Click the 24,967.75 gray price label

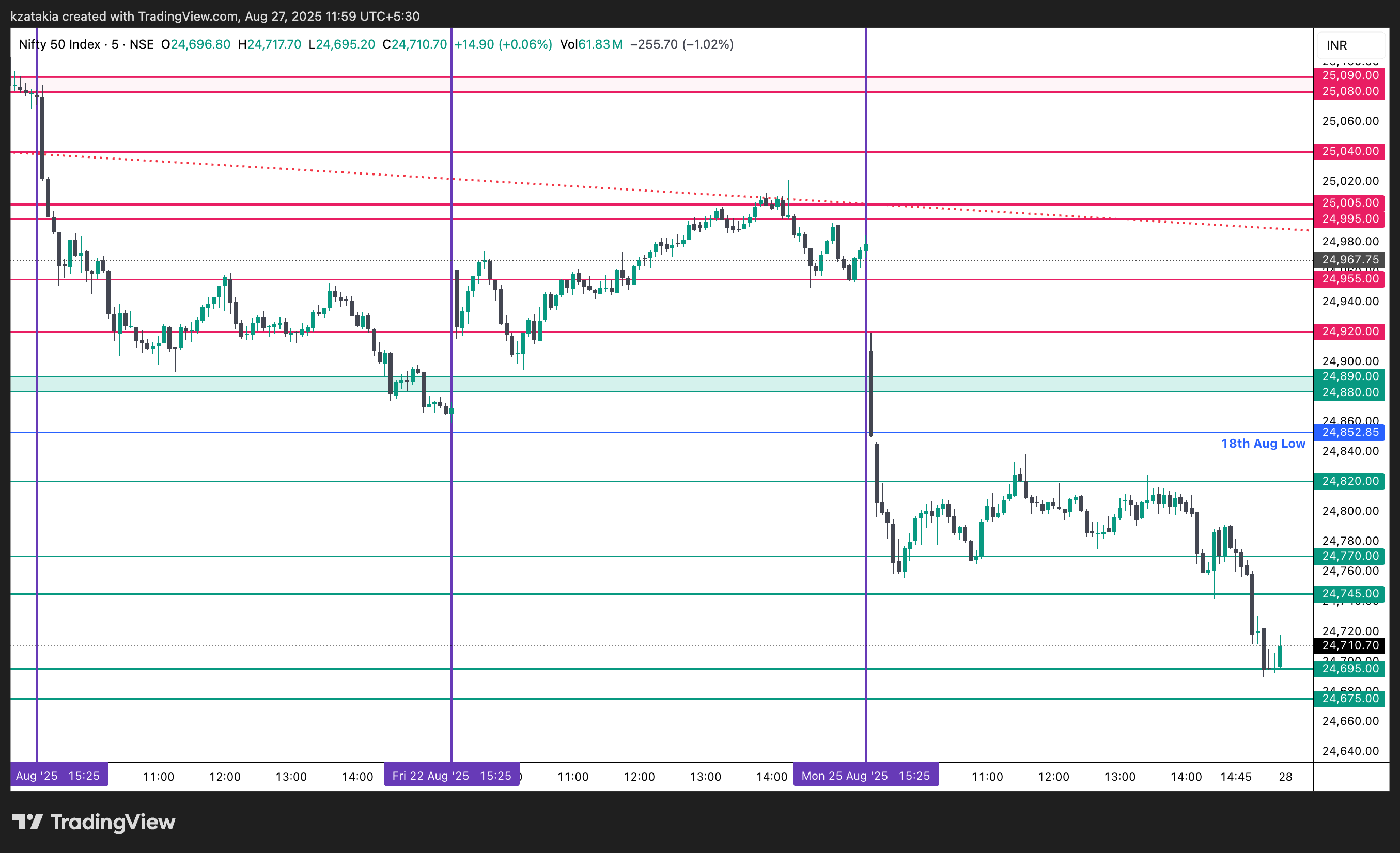click(x=1349, y=260)
